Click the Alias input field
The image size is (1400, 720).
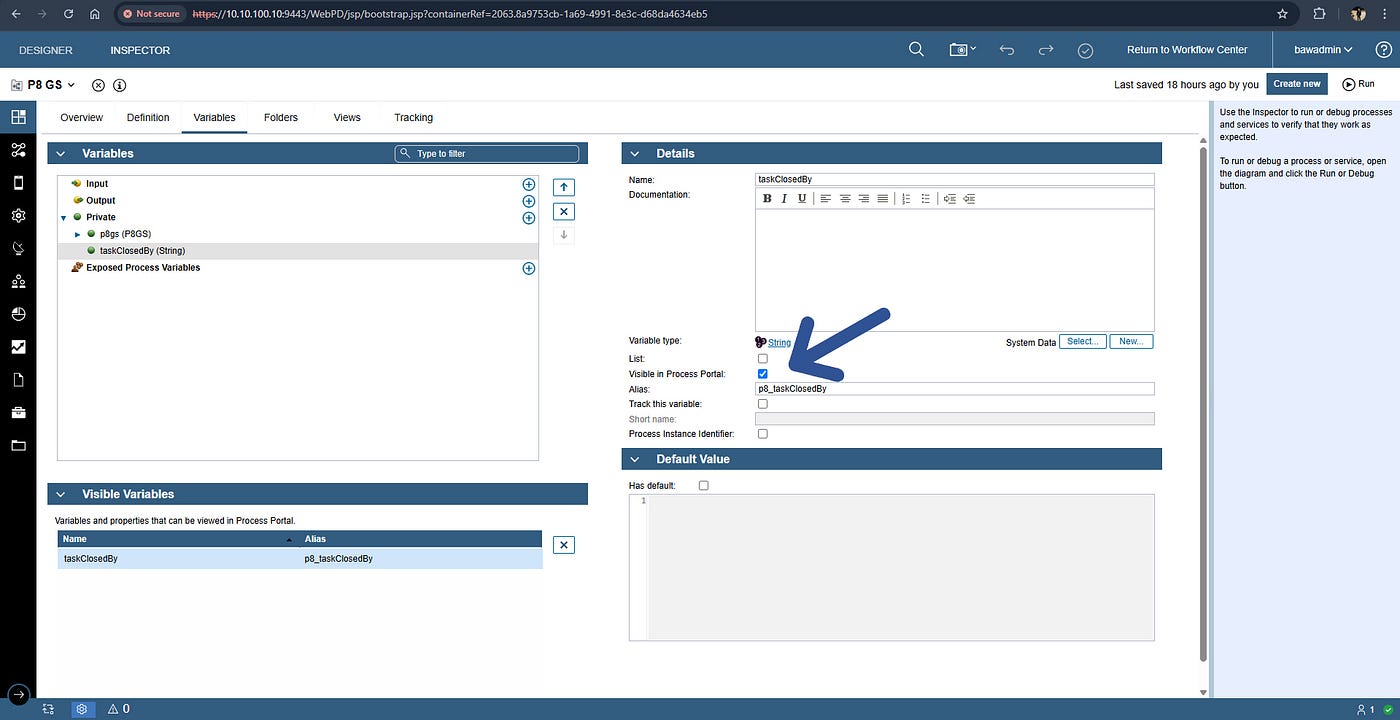[x=955, y=389]
